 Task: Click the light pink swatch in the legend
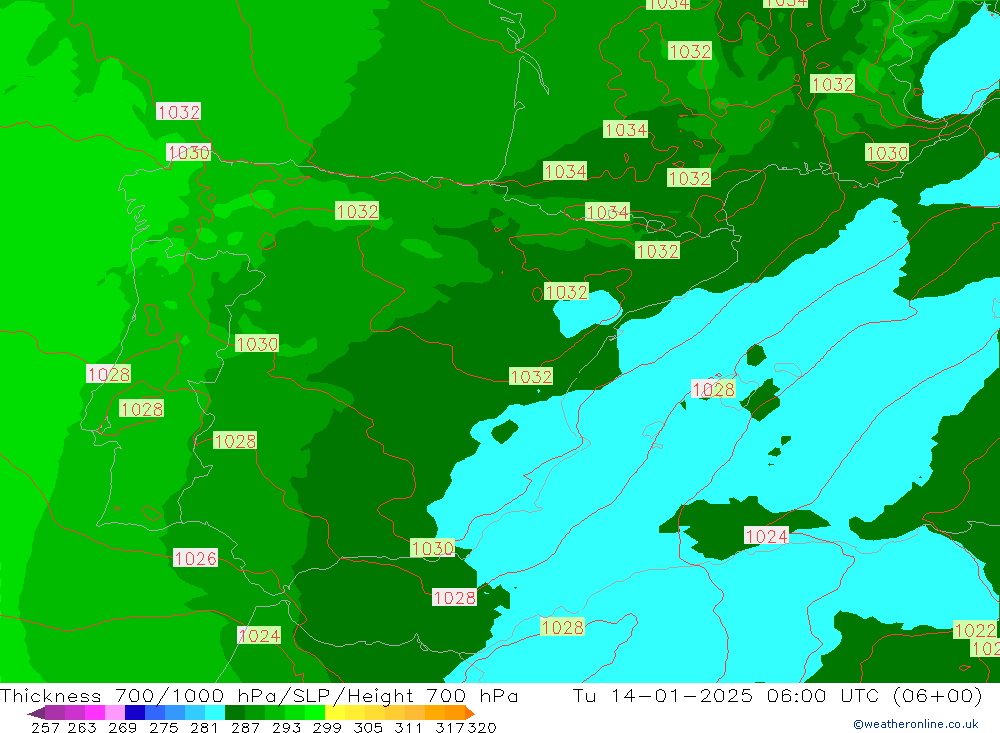coord(115,713)
